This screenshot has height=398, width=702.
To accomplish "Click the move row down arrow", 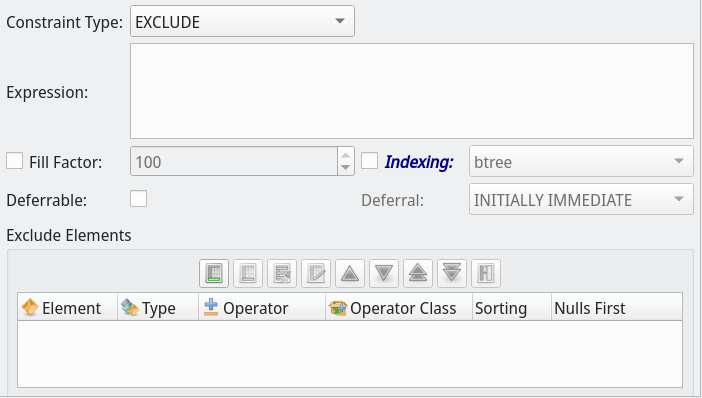I will pos(384,273).
